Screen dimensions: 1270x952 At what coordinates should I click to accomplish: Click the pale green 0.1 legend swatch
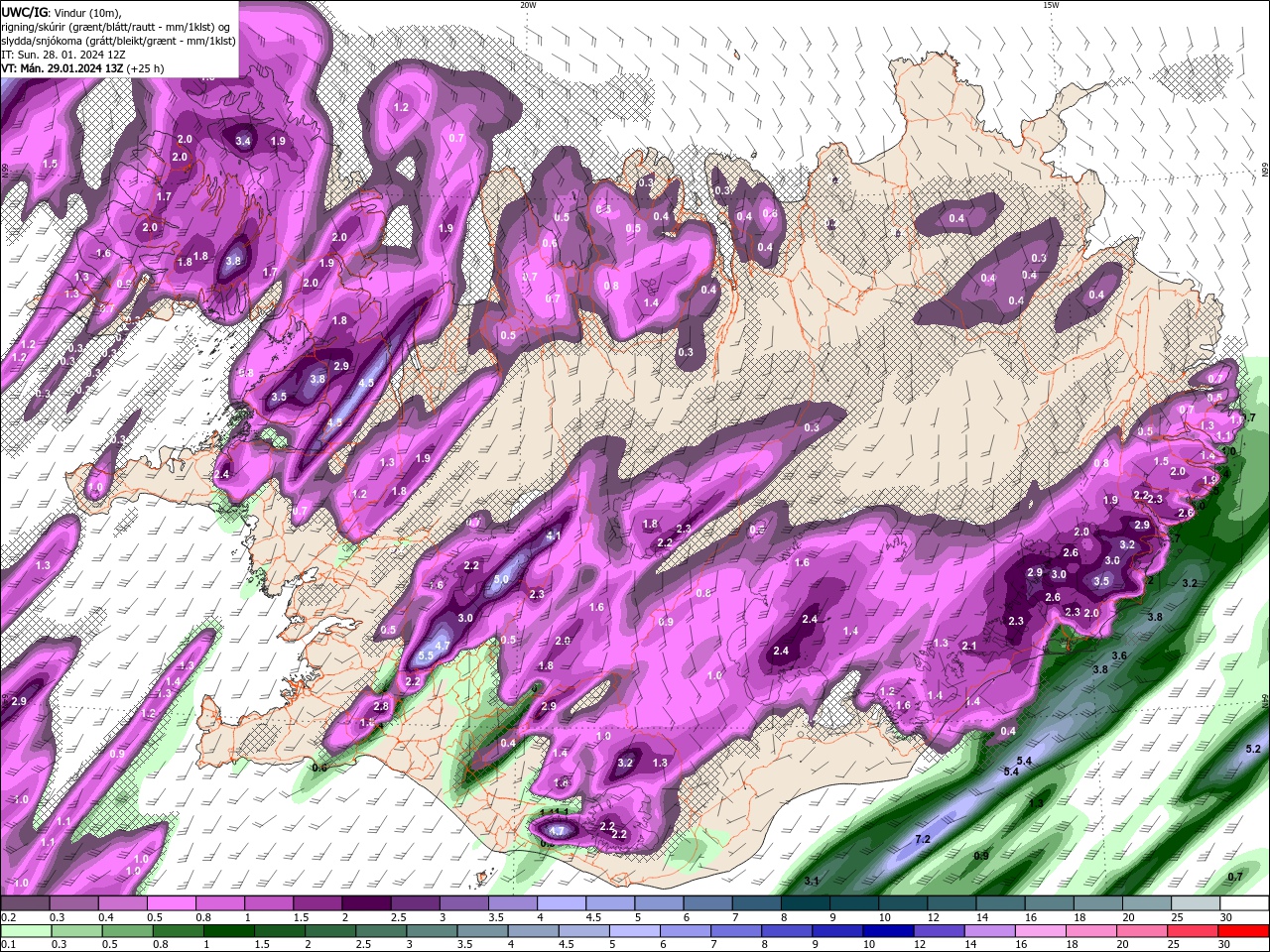(x=24, y=931)
